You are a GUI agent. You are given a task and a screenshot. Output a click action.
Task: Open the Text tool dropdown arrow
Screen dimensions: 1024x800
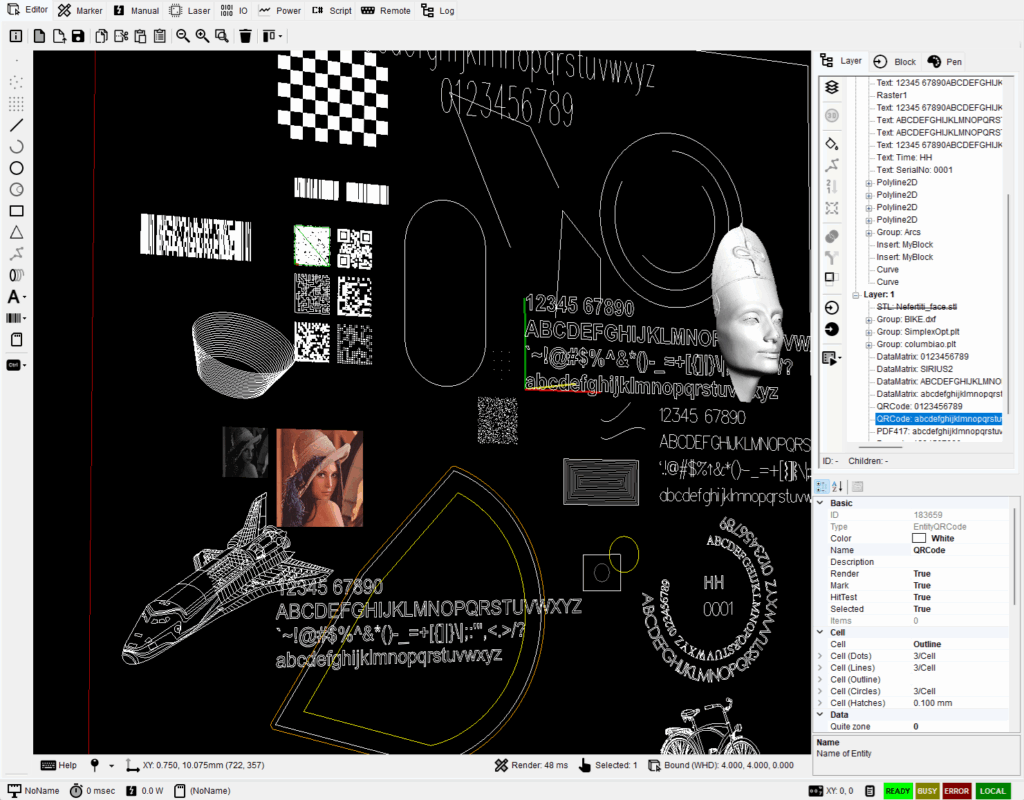point(24,297)
